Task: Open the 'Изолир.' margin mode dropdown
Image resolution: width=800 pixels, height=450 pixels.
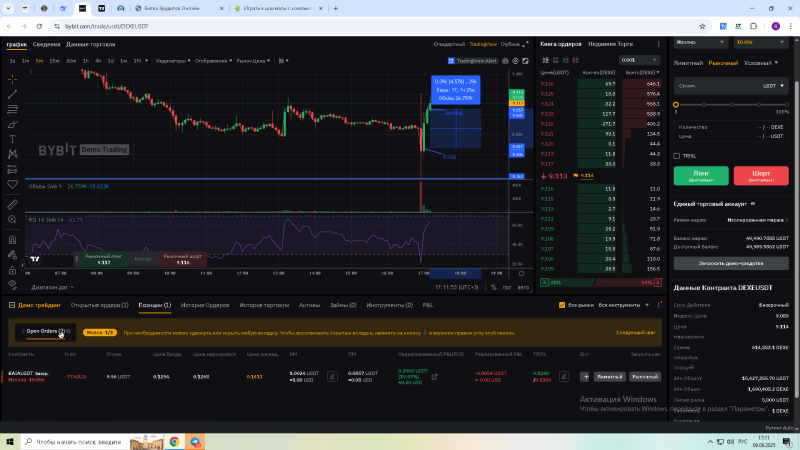Action: click(699, 42)
